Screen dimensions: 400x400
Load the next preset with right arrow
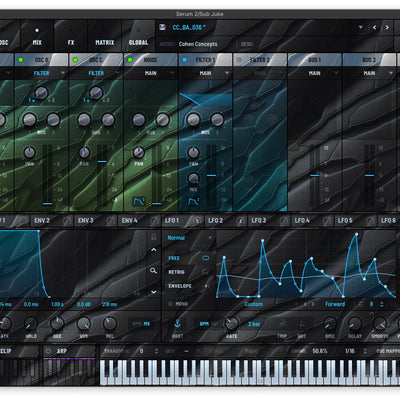coord(387,27)
